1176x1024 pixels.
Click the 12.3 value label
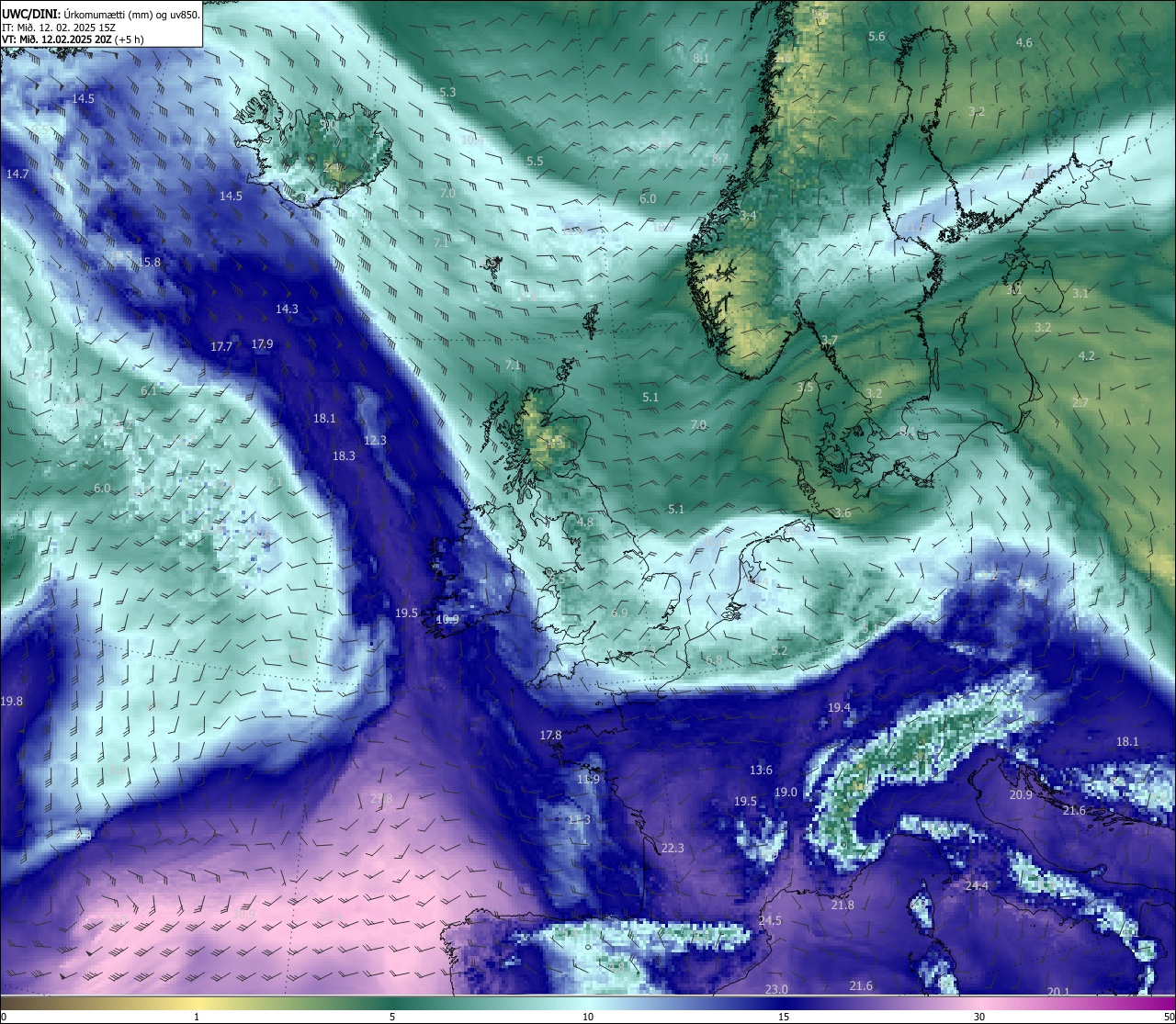tap(375, 440)
